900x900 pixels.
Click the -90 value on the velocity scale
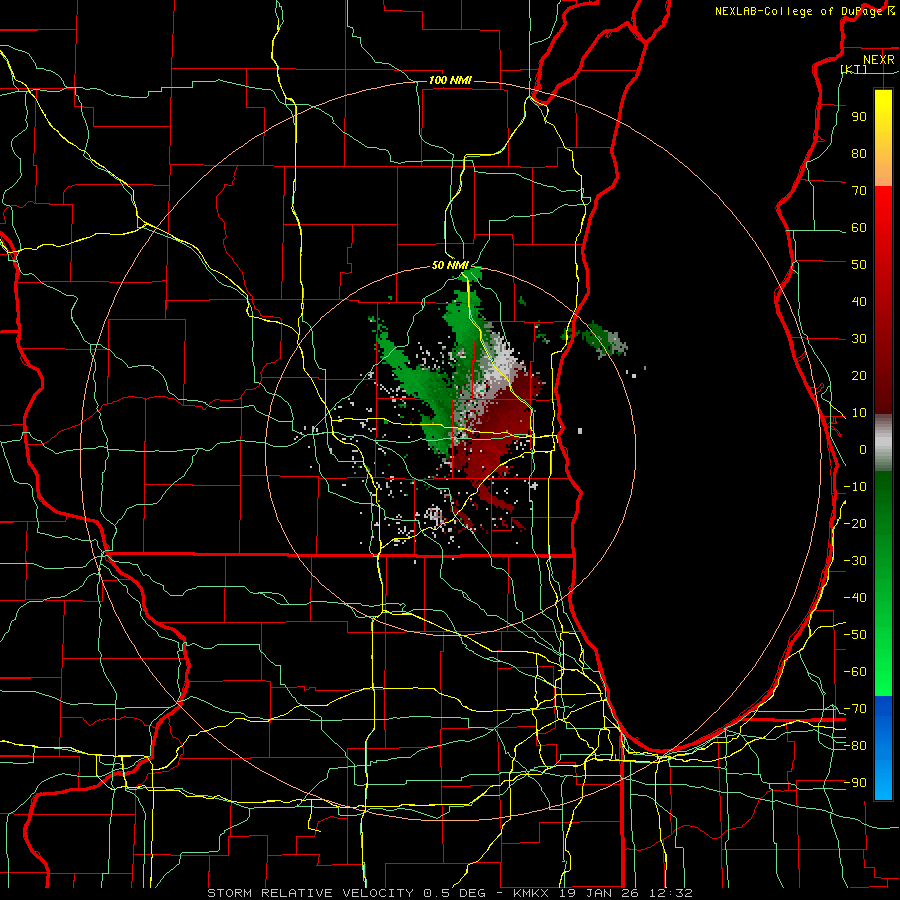click(855, 783)
